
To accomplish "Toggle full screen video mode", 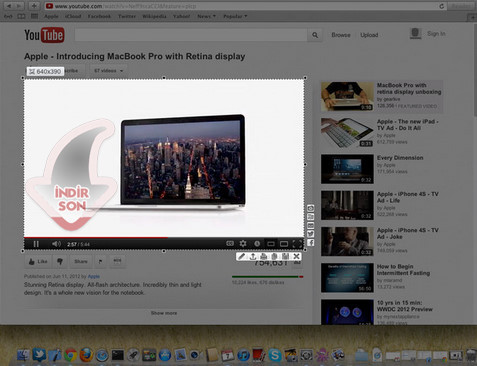I will (x=298, y=244).
